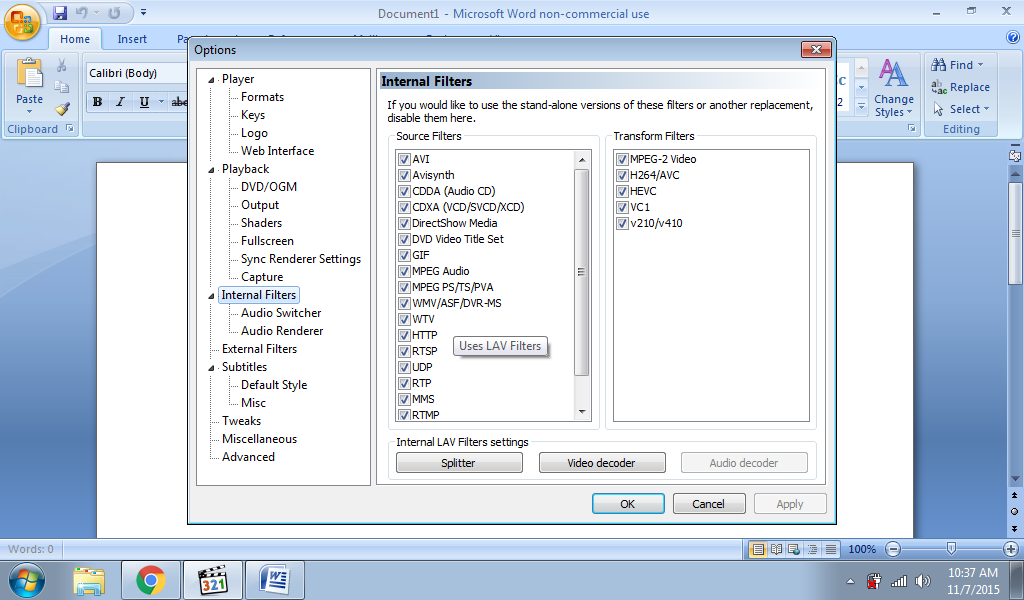Save document via Quick Access icon

pos(60,12)
